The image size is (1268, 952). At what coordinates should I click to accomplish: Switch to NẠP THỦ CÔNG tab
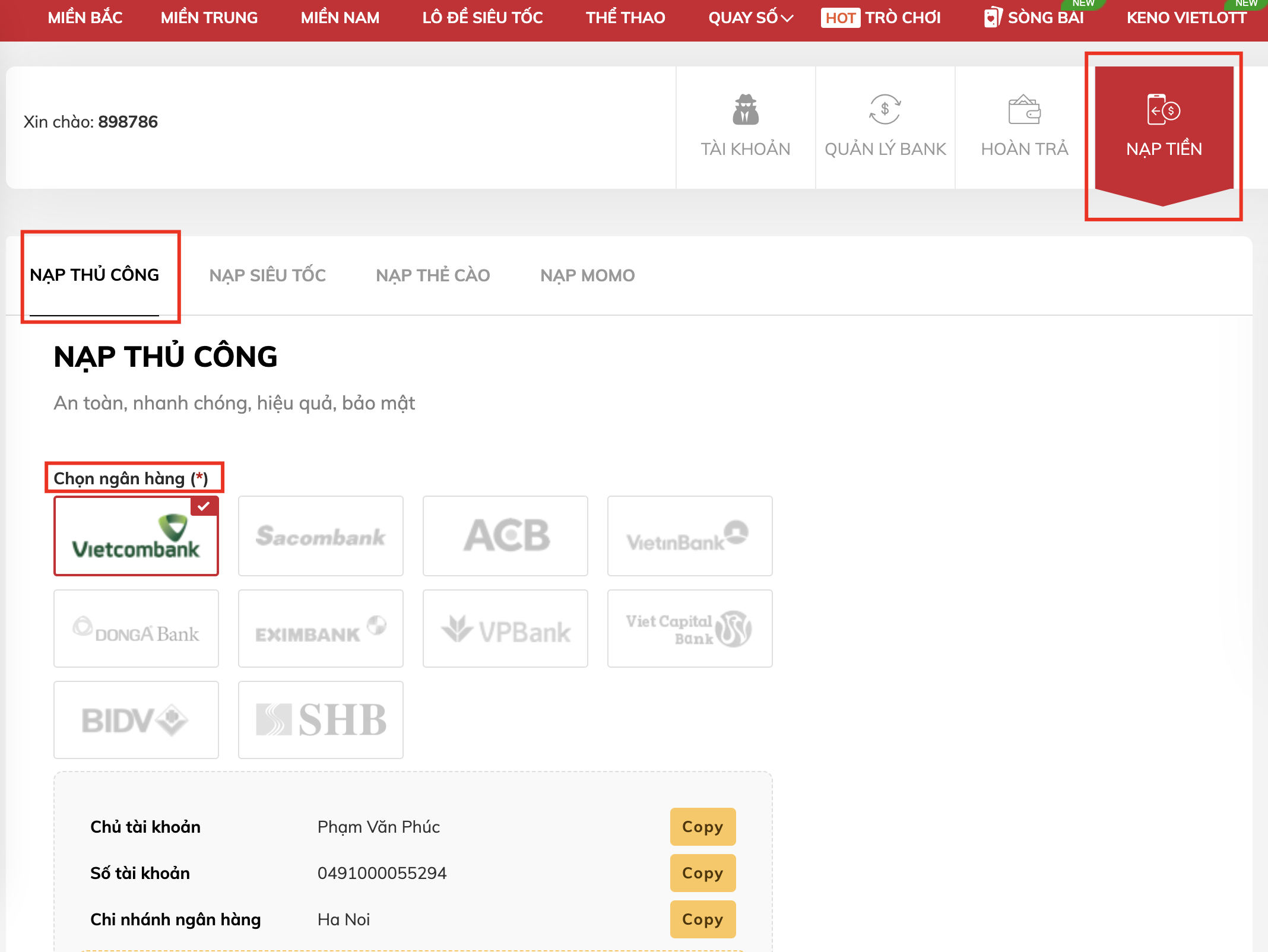[x=94, y=275]
